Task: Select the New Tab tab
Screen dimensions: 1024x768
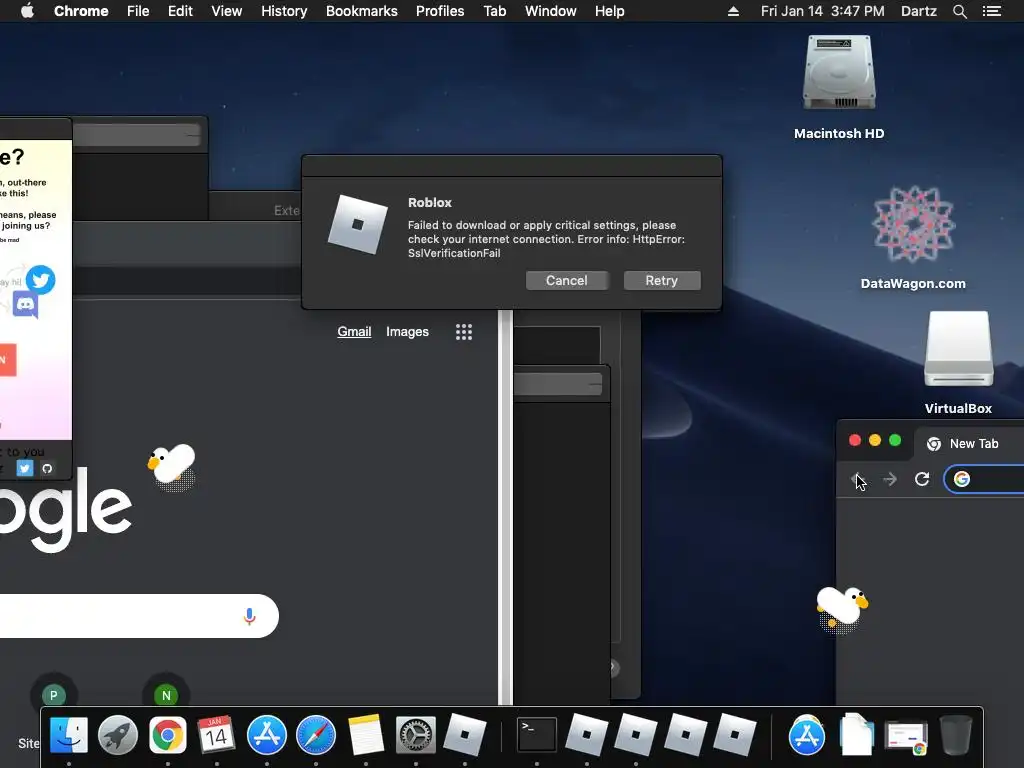Action: click(x=967, y=443)
